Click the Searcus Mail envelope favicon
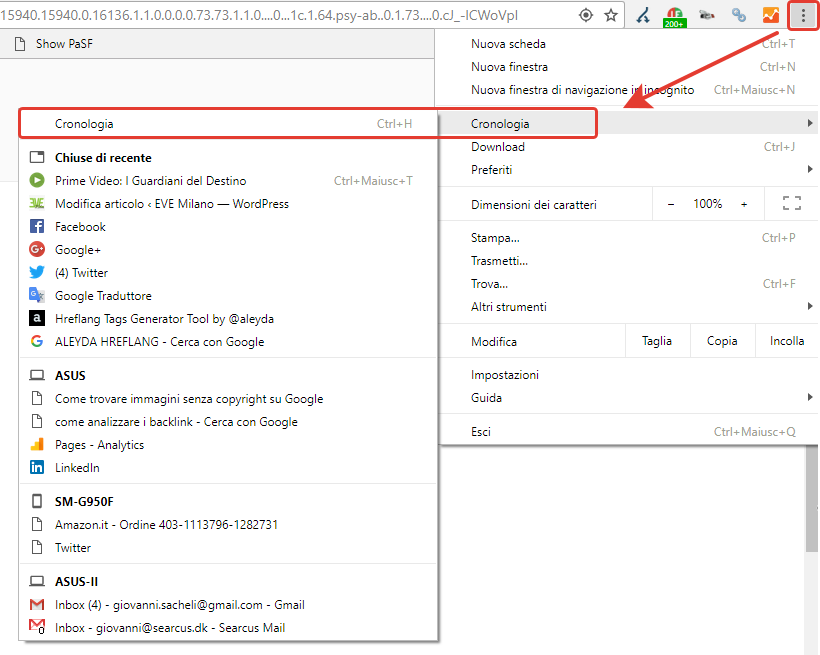The height and width of the screenshot is (655, 820). coord(37,627)
